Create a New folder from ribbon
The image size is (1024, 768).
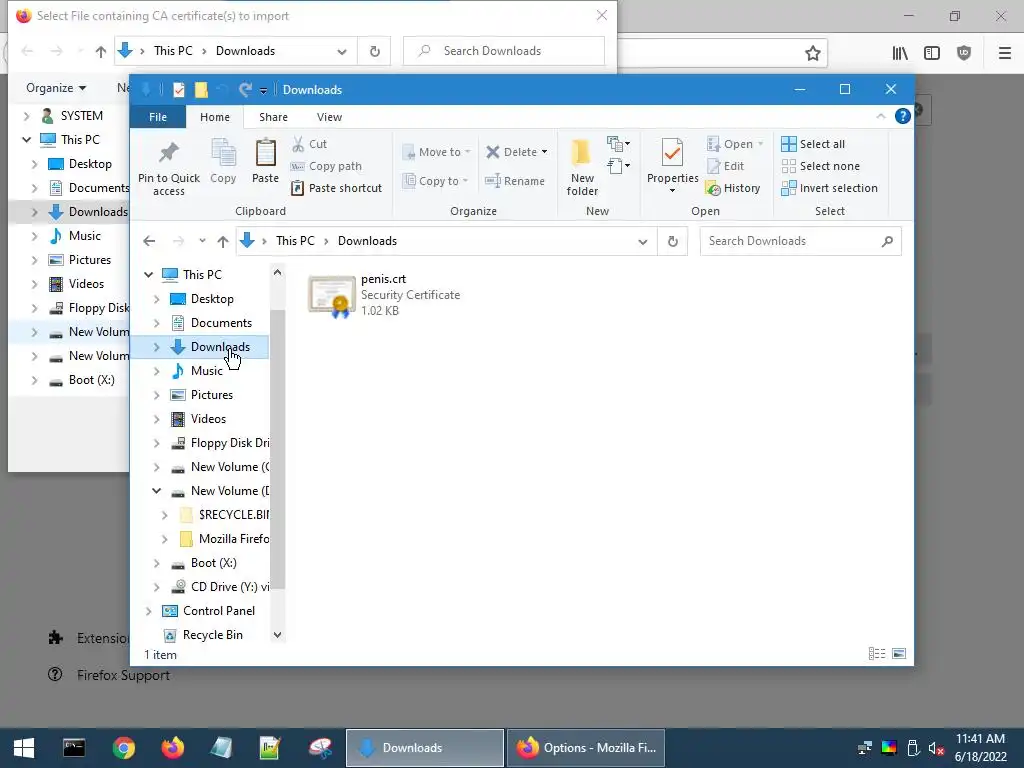(x=582, y=168)
